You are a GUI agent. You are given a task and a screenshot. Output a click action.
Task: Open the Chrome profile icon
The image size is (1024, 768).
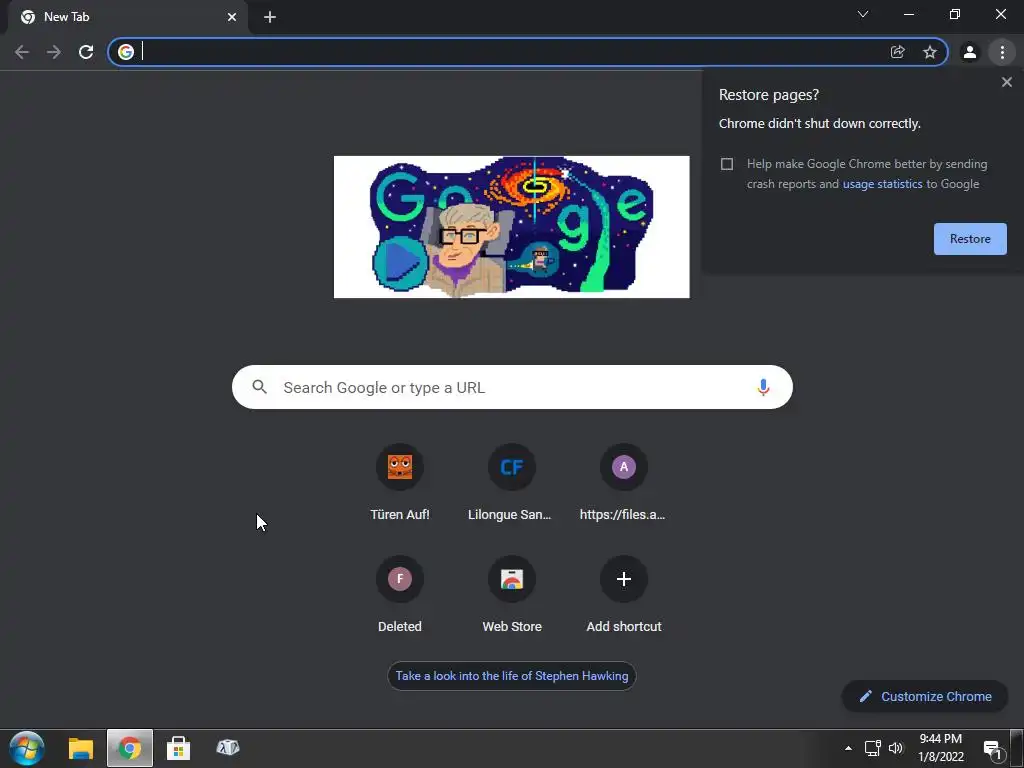point(970,52)
